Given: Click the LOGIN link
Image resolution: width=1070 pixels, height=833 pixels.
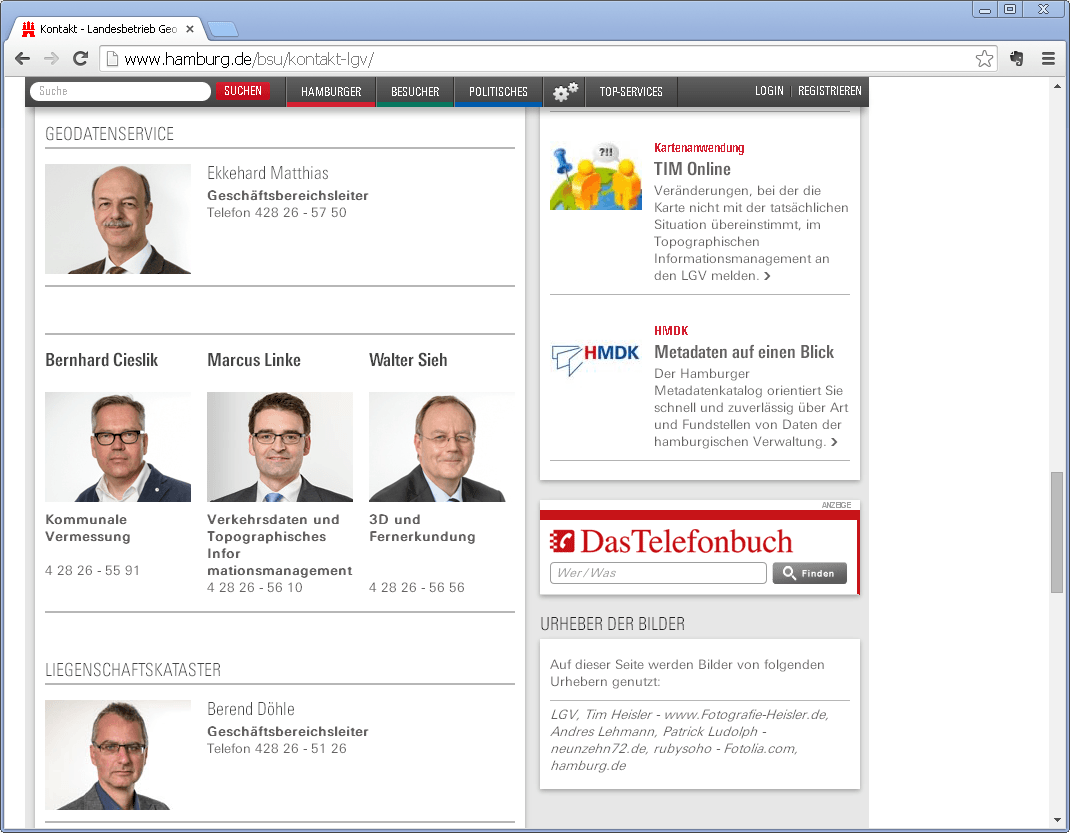Looking at the screenshot, I should pyautogui.click(x=769, y=91).
